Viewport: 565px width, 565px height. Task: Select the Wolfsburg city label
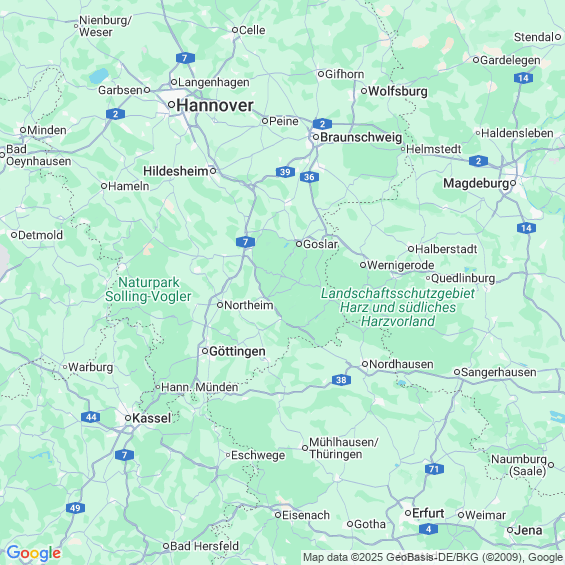coord(398,91)
